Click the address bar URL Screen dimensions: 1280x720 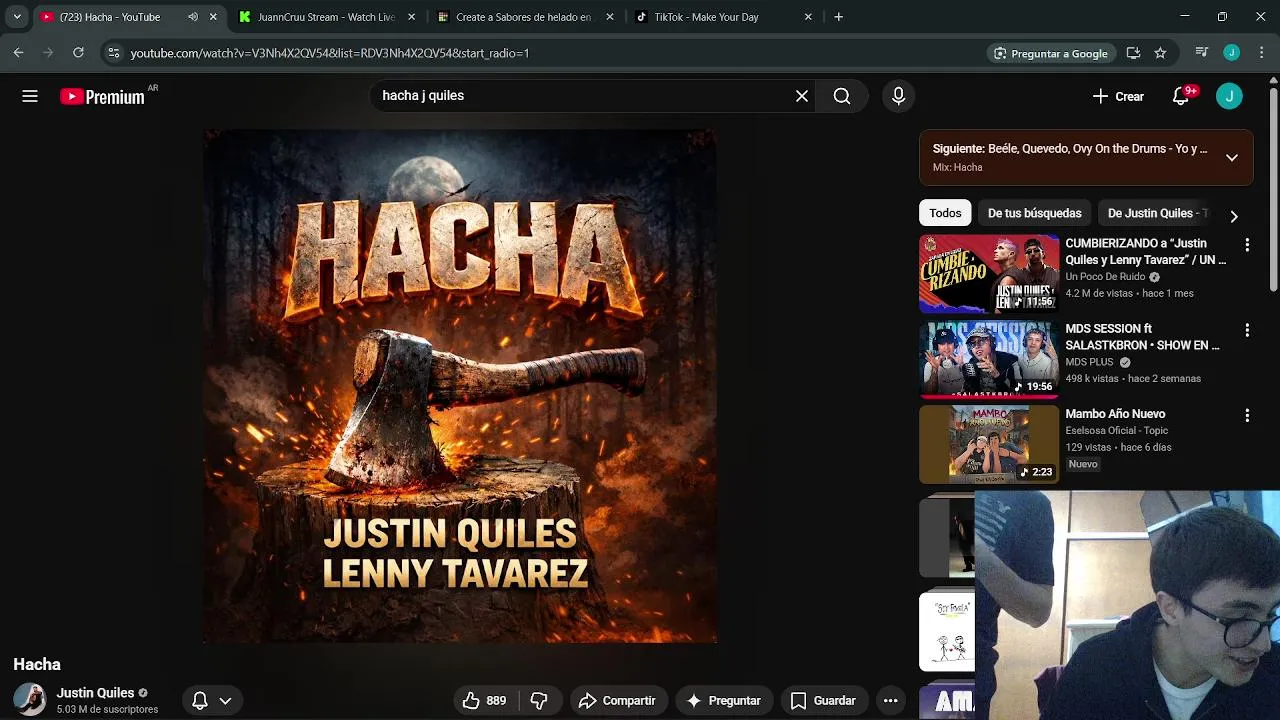tap(330, 53)
